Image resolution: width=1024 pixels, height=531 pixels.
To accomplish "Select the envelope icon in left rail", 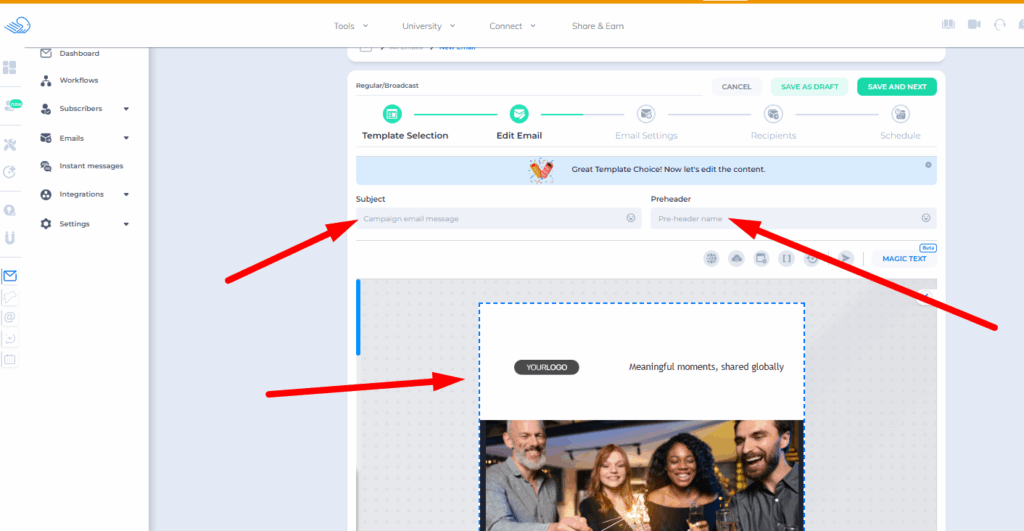I will [10, 276].
